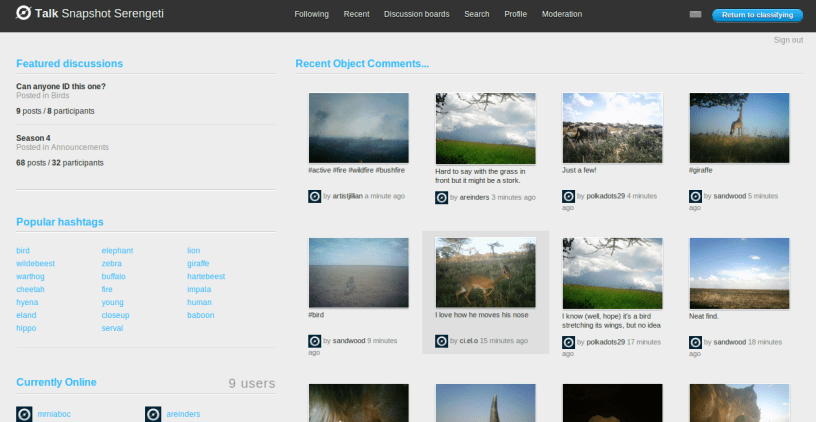Open the antelope 'moves his nose' thumbnail
The image size is (816, 422).
[x=485, y=272]
